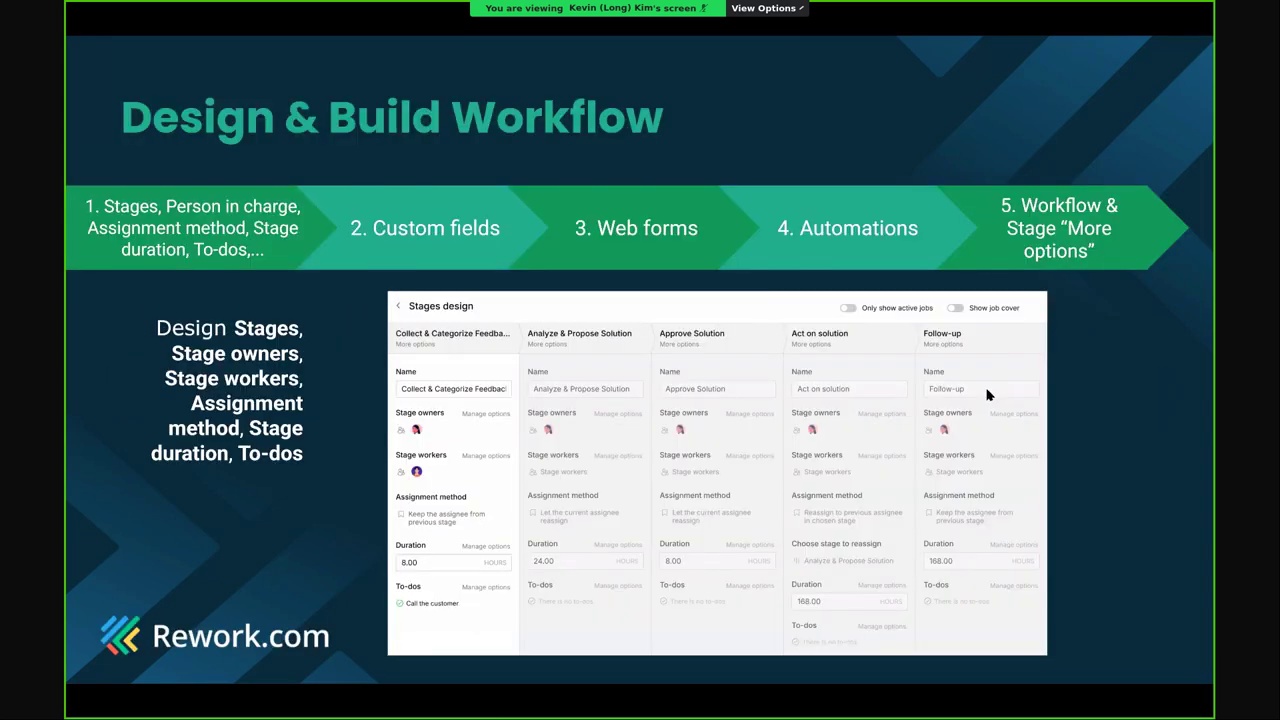Click the assignment method icon in Act on solution column

797,513
